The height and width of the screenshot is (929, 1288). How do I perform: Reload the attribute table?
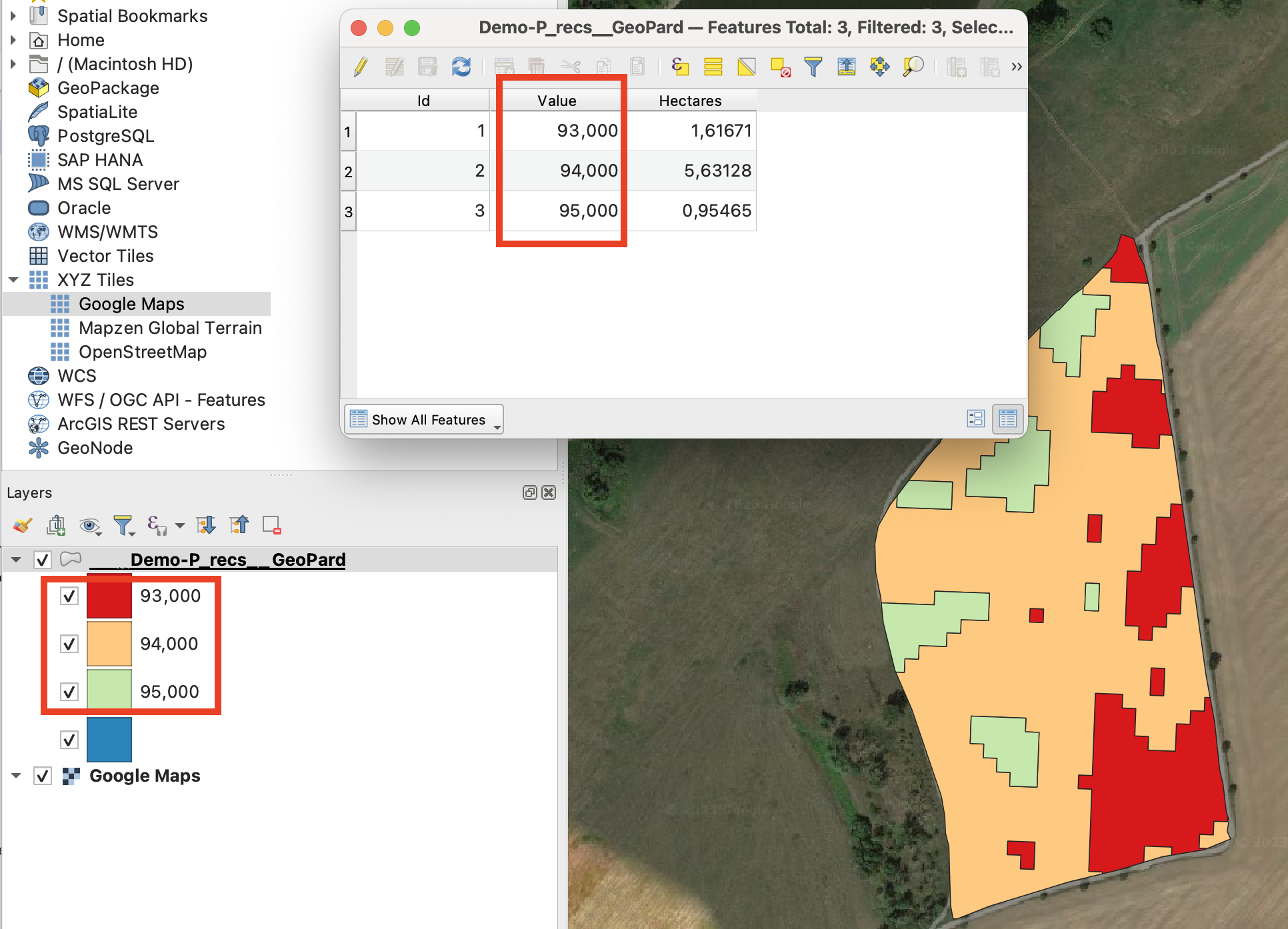tap(461, 67)
